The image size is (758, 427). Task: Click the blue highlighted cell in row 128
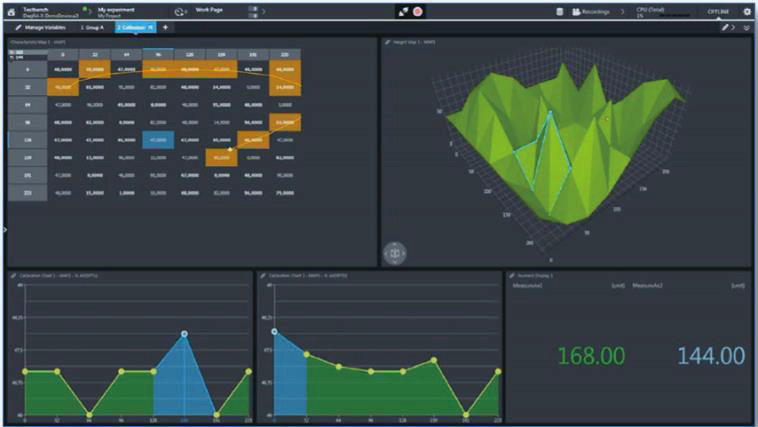tap(158, 140)
